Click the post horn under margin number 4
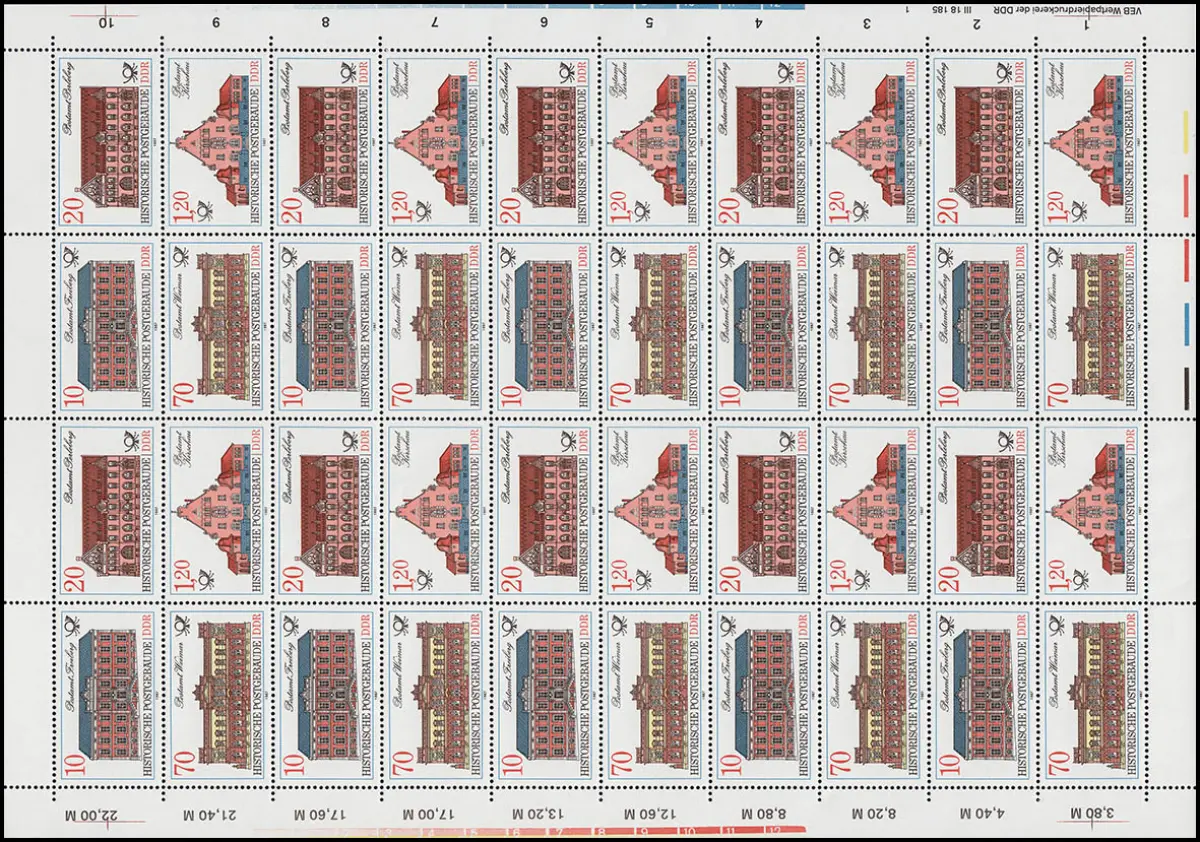Viewport: 1200px width, 842px height. pos(786,73)
